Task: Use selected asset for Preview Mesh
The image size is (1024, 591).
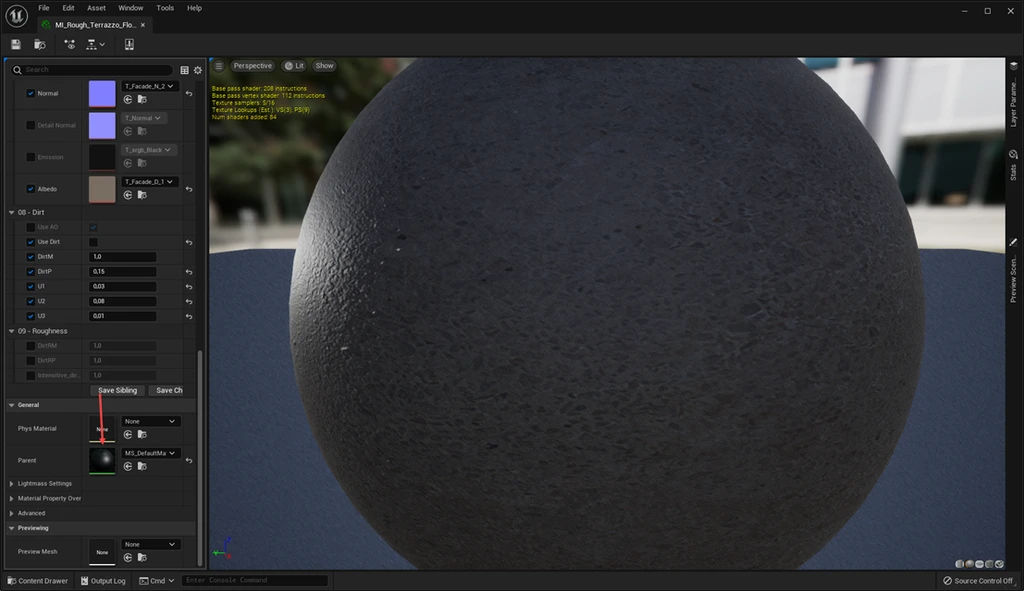Action: [x=128, y=557]
